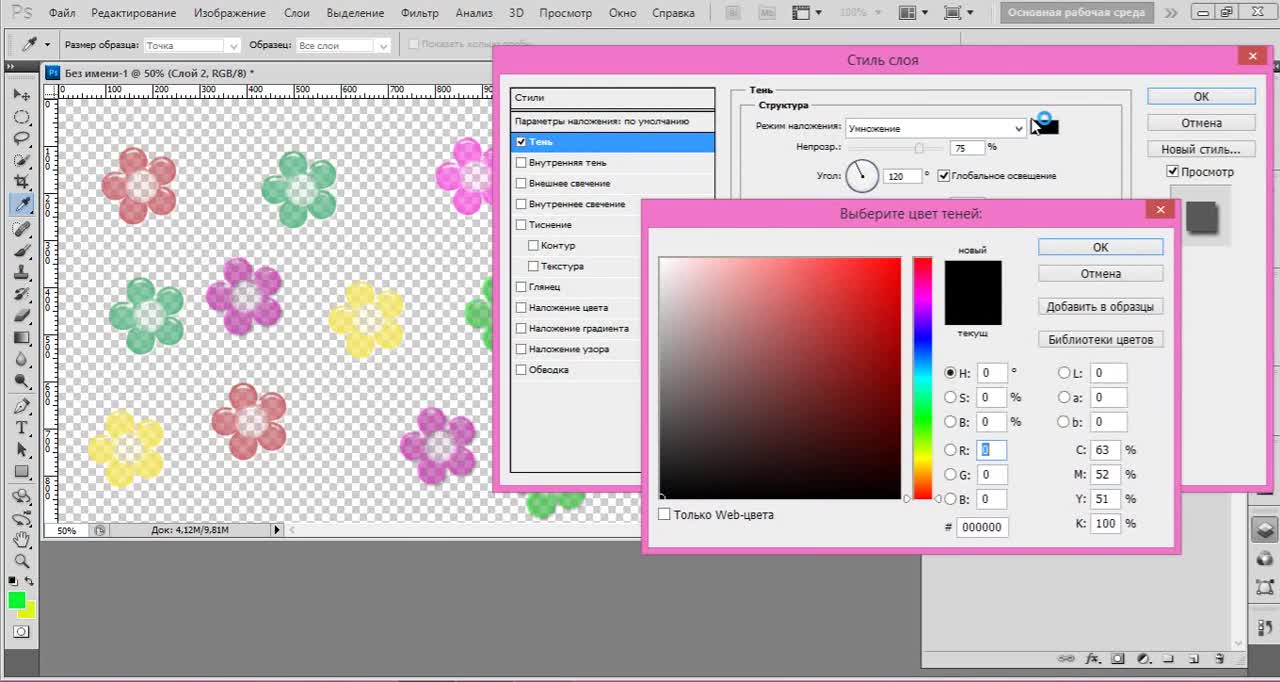Select the S saturation radio button
Viewport: 1280px width, 682px height.
pos(950,398)
